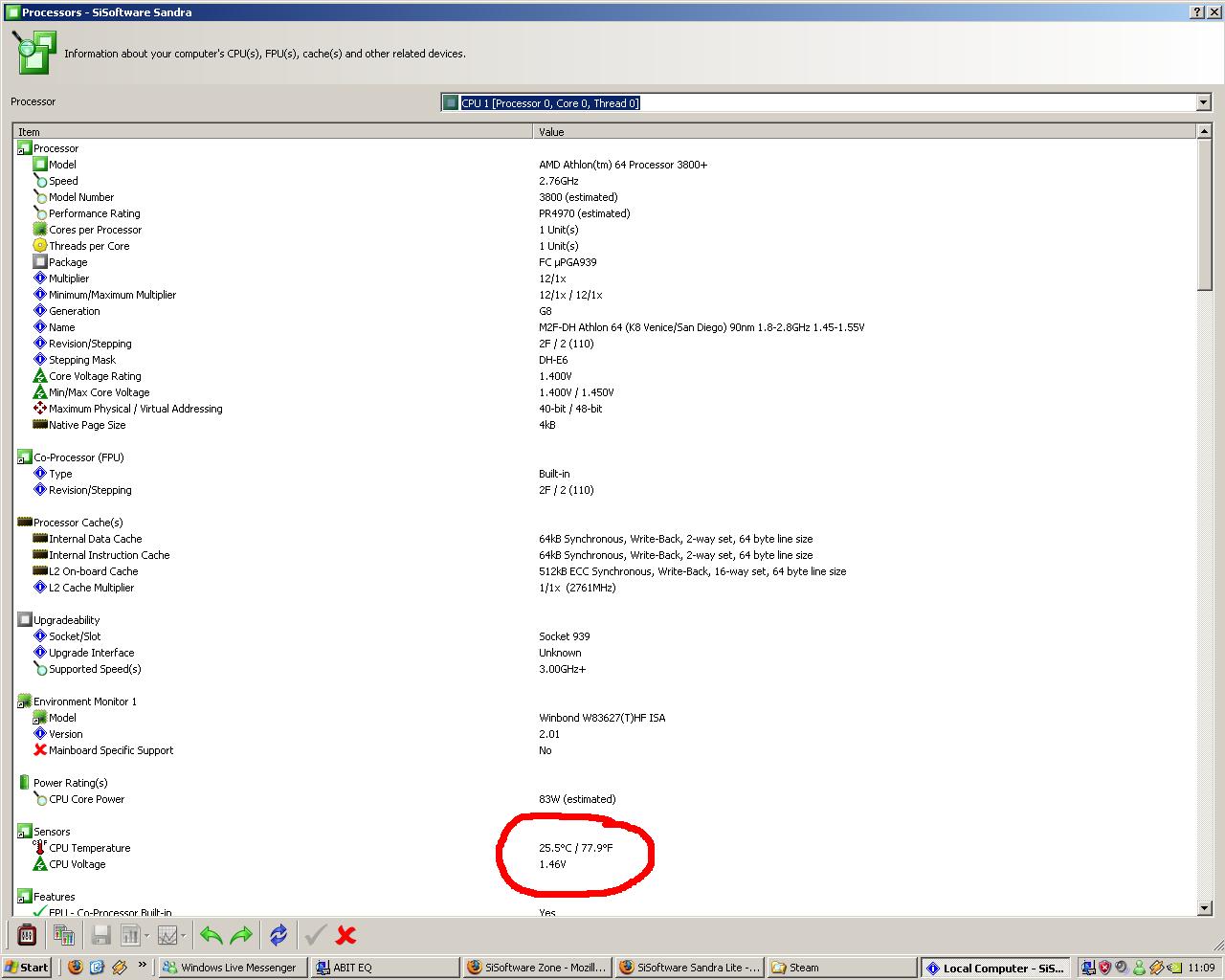
Task: Close with the red X cancel icon
Action: coord(345,935)
